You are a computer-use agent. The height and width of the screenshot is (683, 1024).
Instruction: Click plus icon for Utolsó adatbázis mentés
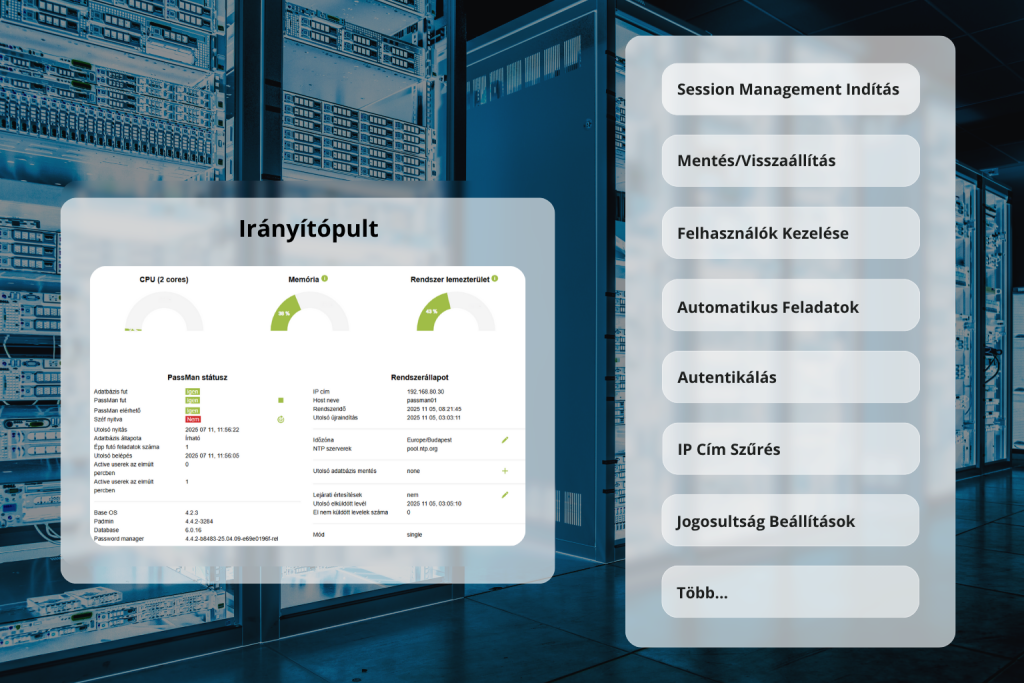(x=505, y=470)
